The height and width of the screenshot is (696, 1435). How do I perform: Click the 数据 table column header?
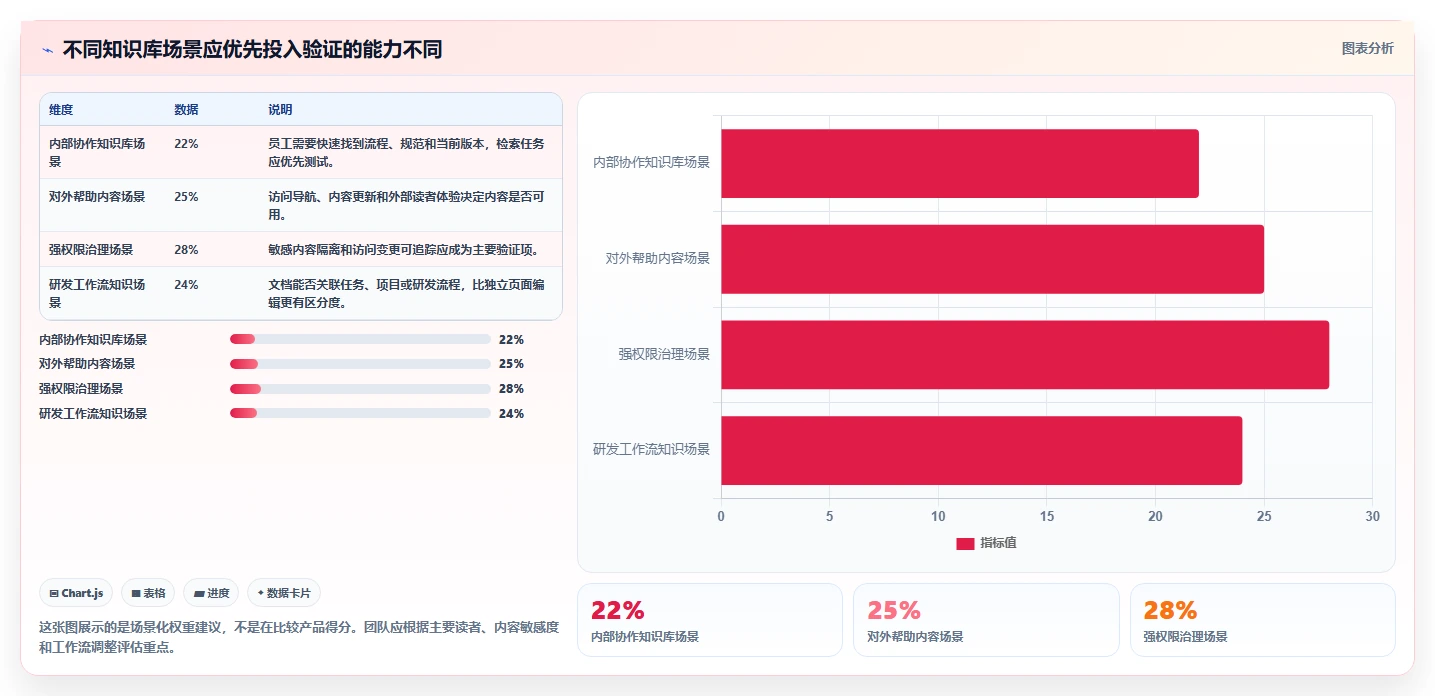(186, 110)
